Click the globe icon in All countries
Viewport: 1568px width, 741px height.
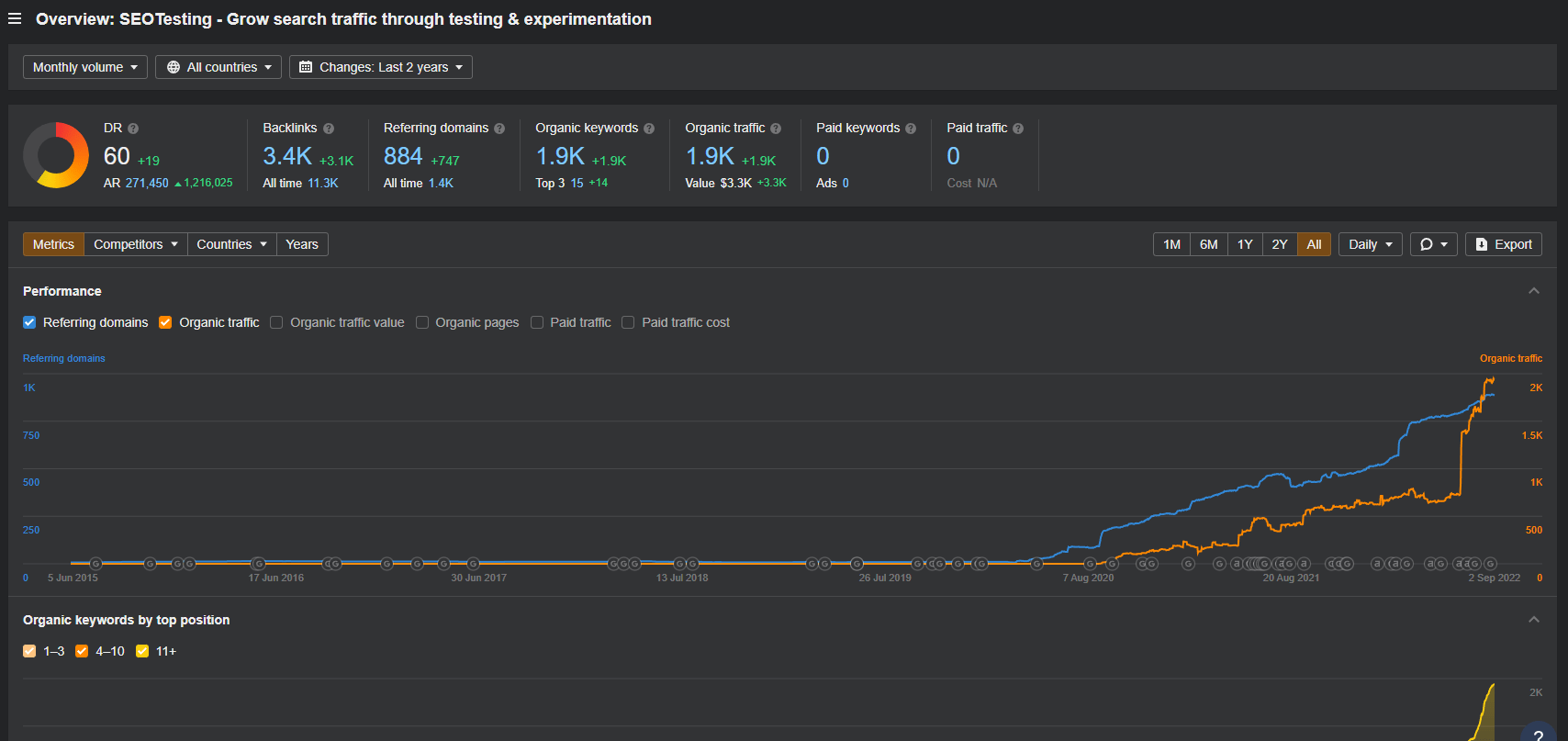pos(174,67)
